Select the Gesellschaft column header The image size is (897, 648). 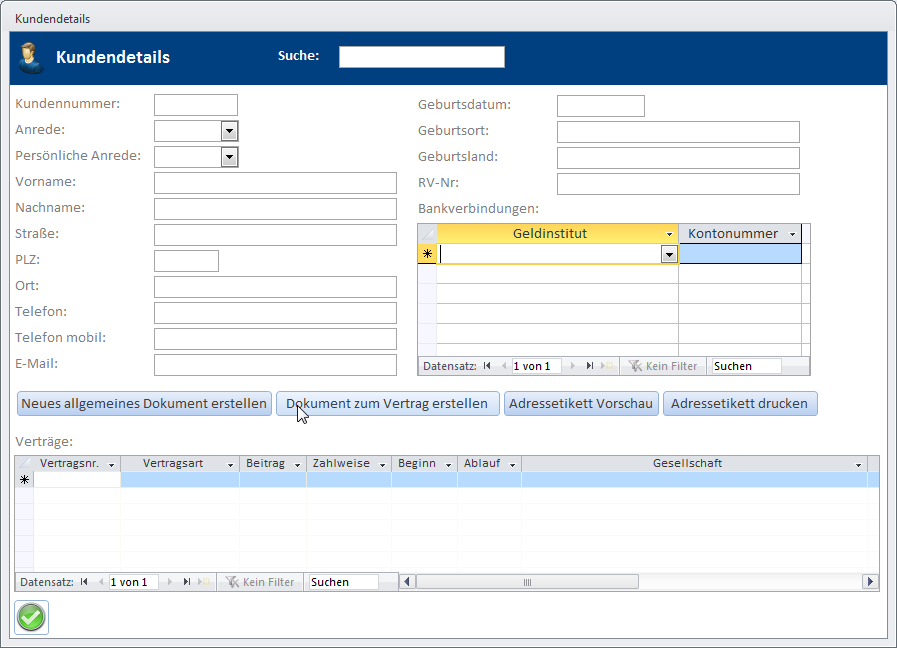(x=687, y=464)
